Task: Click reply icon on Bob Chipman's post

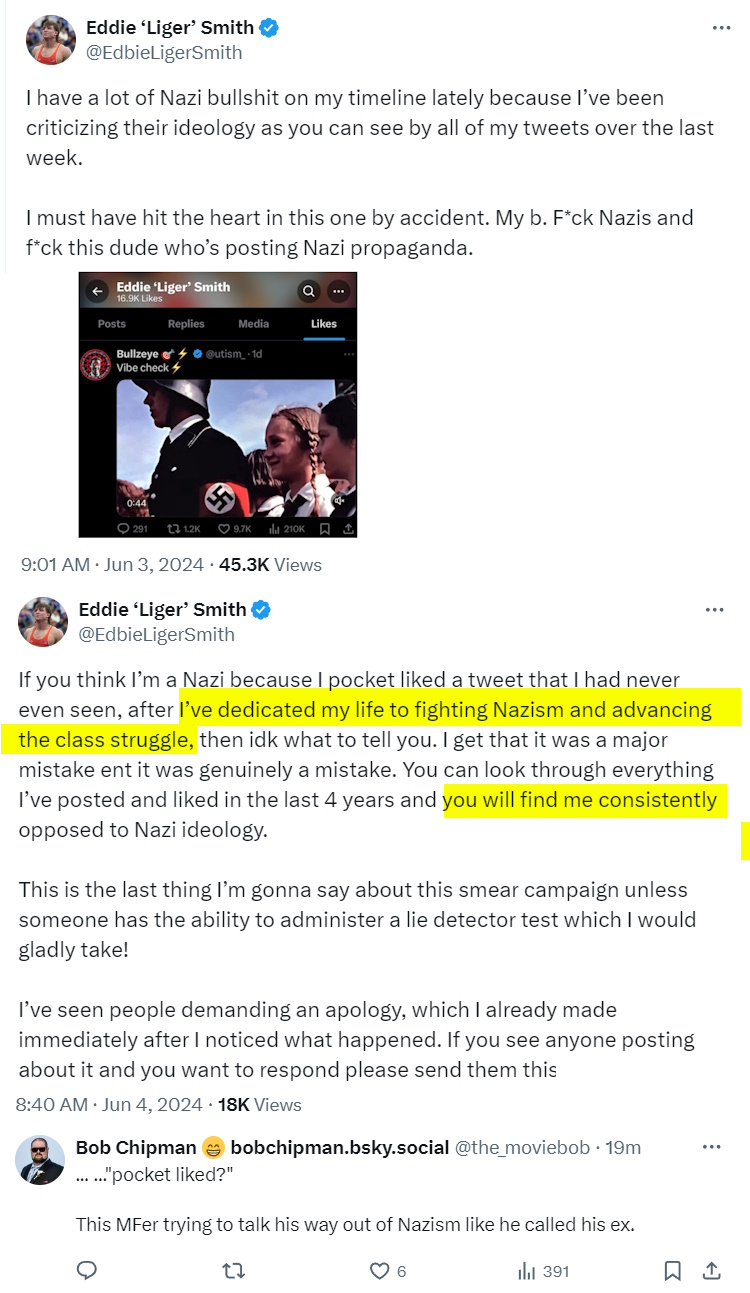Action: pos(87,1271)
